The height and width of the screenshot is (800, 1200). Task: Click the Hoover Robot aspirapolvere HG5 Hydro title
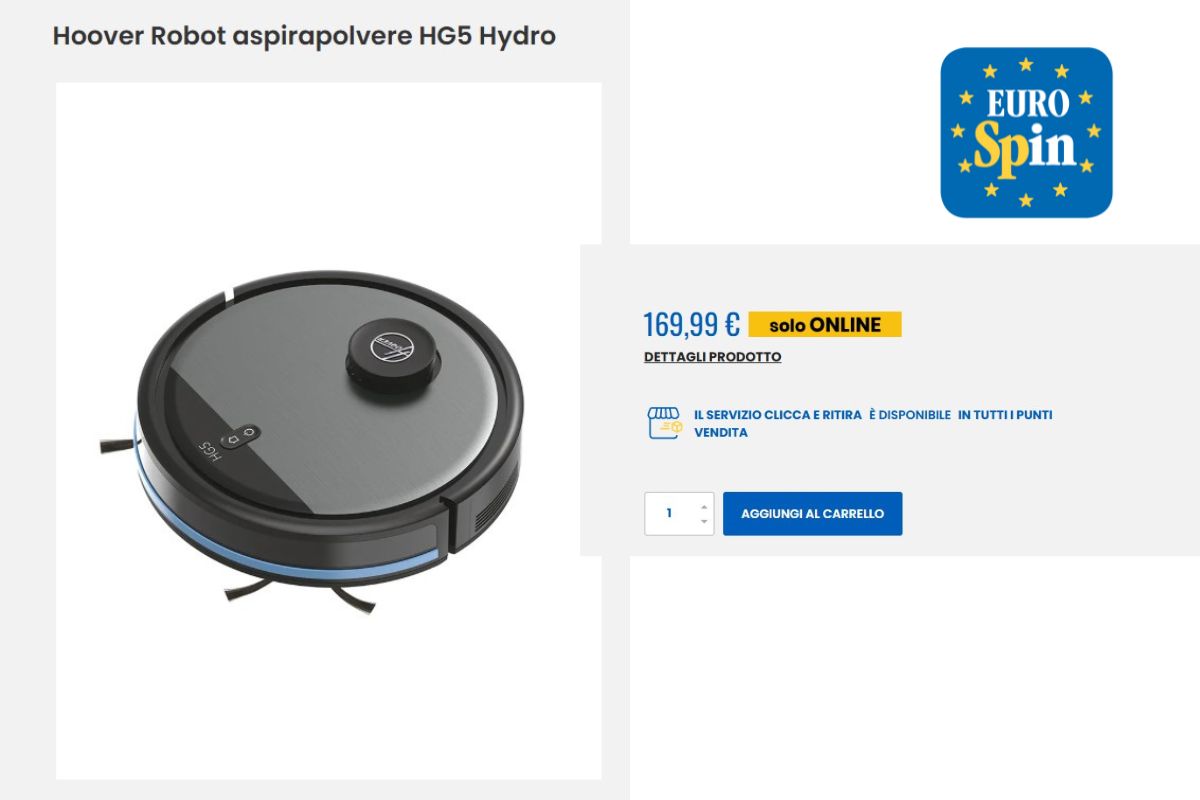coord(304,36)
